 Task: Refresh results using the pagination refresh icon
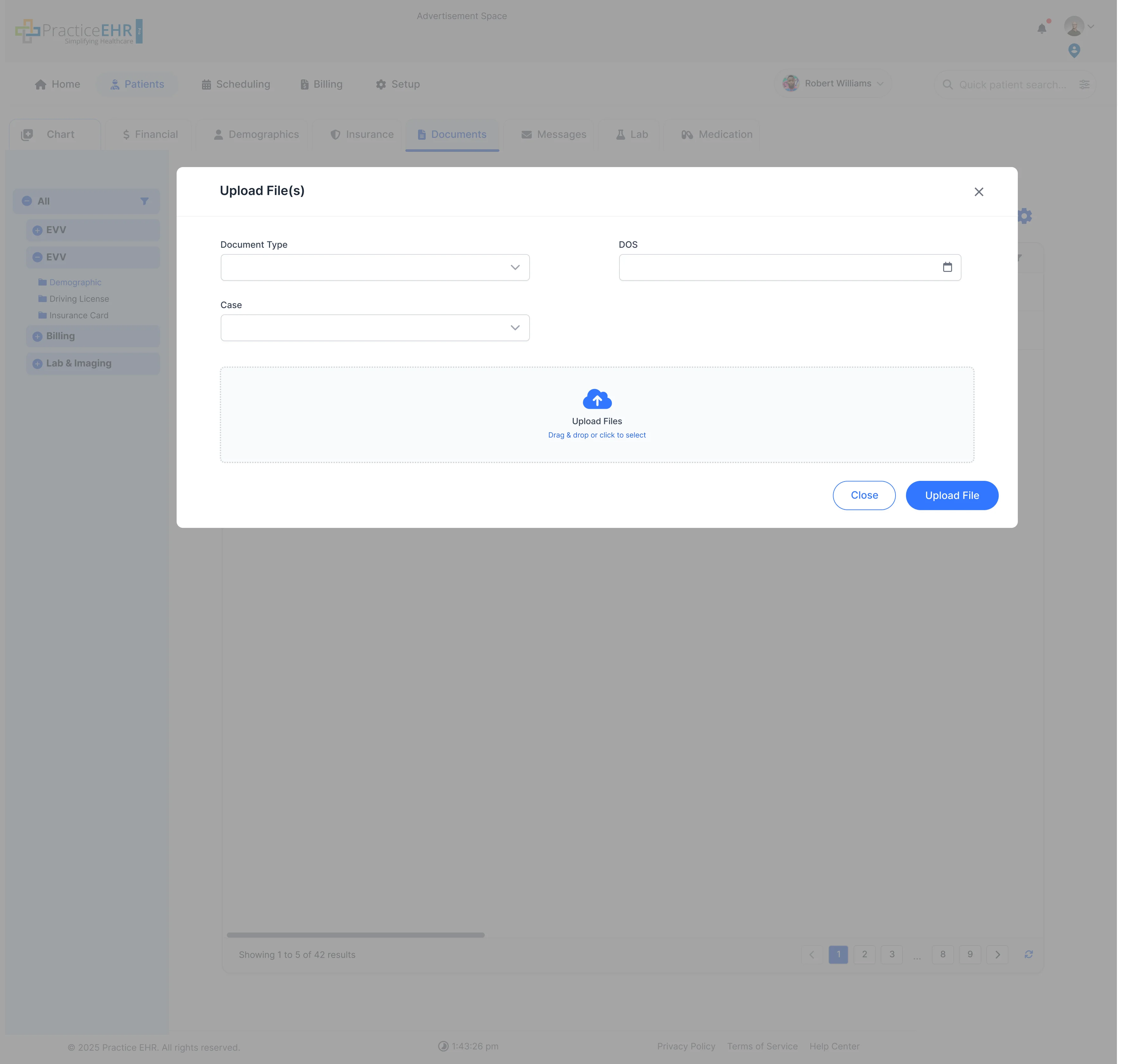point(1028,954)
